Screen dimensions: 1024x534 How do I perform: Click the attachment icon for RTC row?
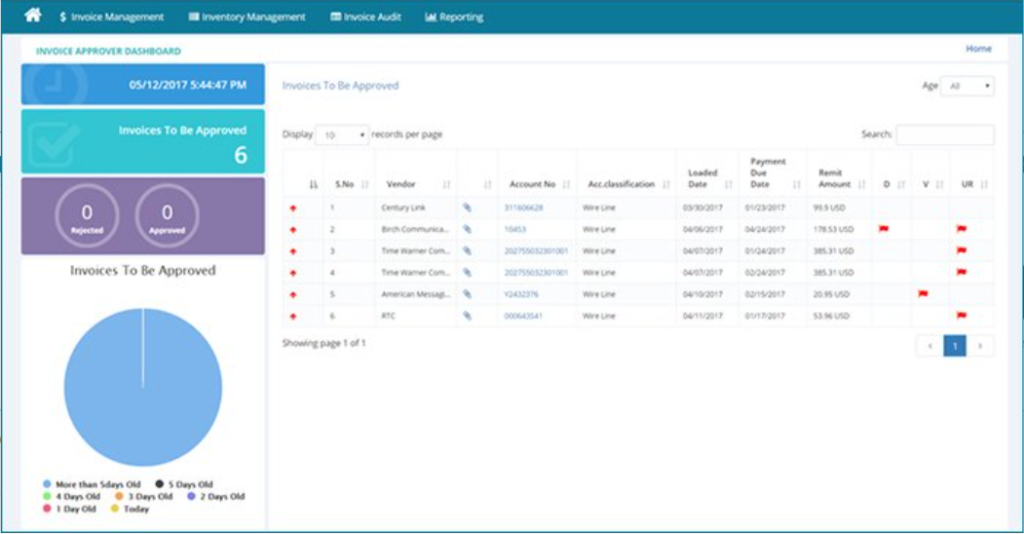point(467,316)
